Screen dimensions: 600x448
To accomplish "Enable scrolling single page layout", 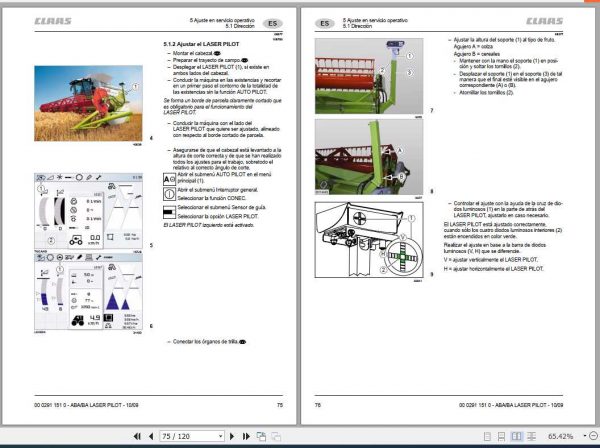I will click(501, 436).
